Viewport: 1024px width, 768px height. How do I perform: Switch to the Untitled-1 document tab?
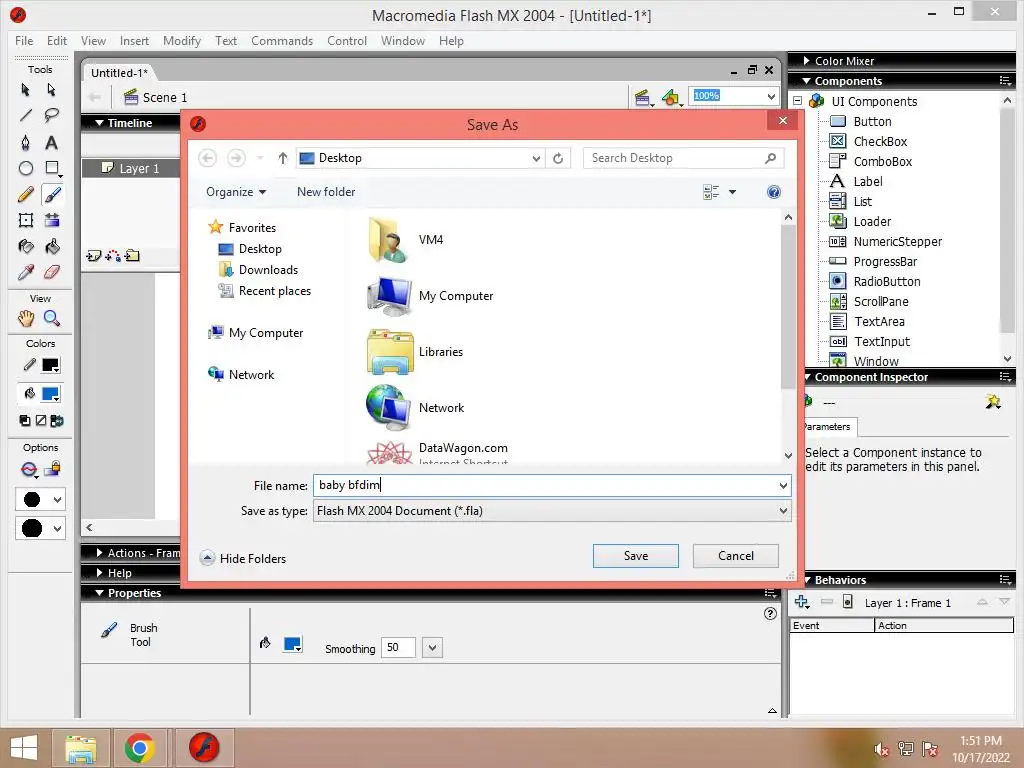(x=120, y=72)
